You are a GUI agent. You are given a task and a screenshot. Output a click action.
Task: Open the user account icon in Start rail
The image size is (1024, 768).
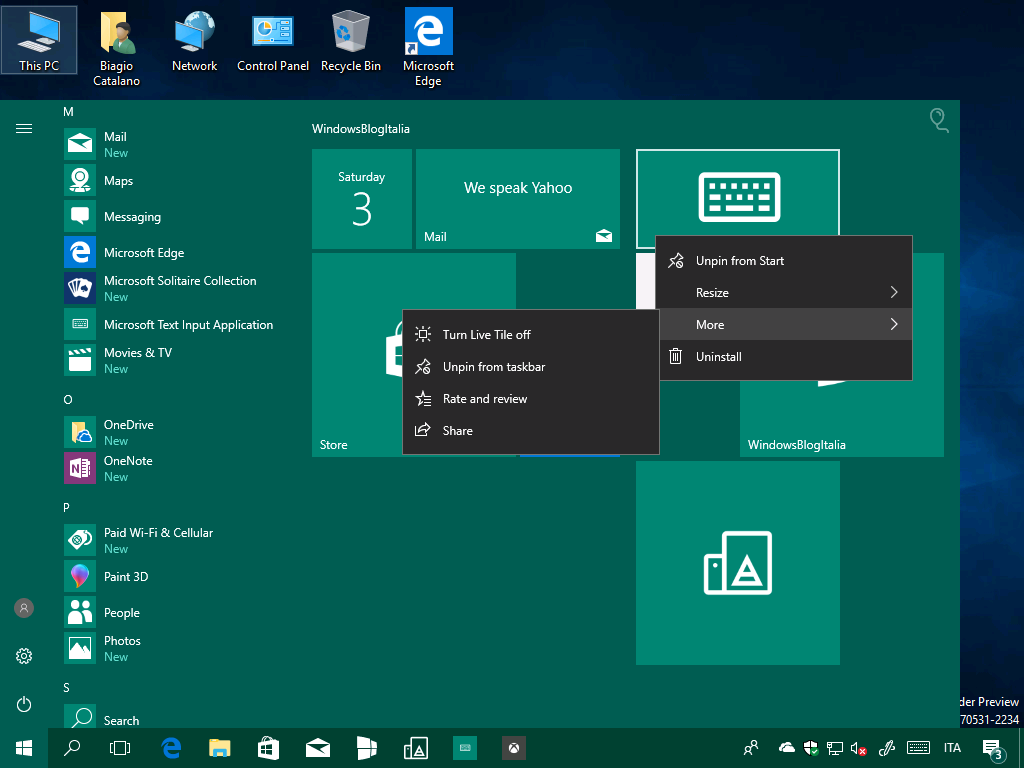click(x=24, y=608)
